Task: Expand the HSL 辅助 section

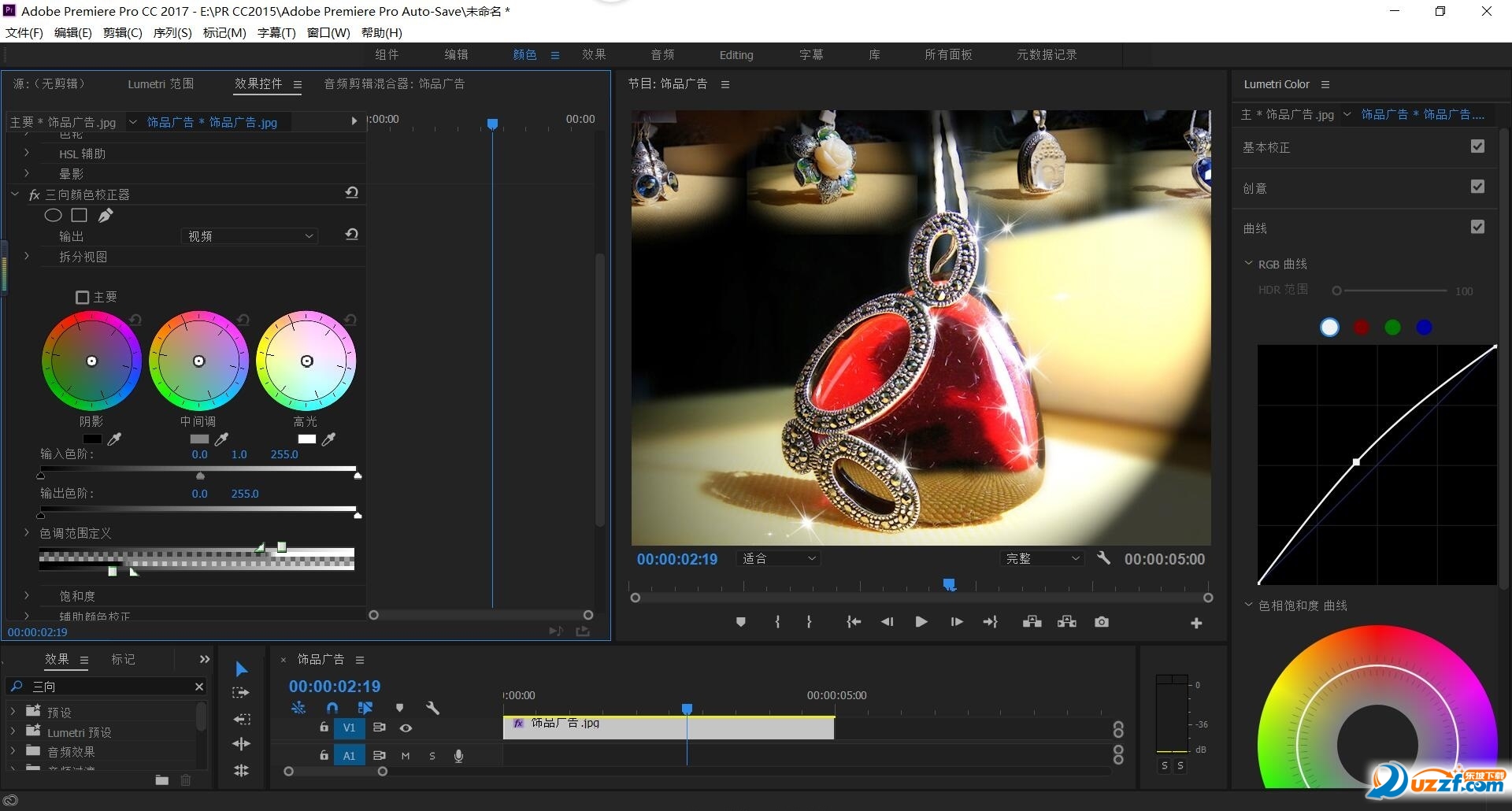Action: [27, 153]
